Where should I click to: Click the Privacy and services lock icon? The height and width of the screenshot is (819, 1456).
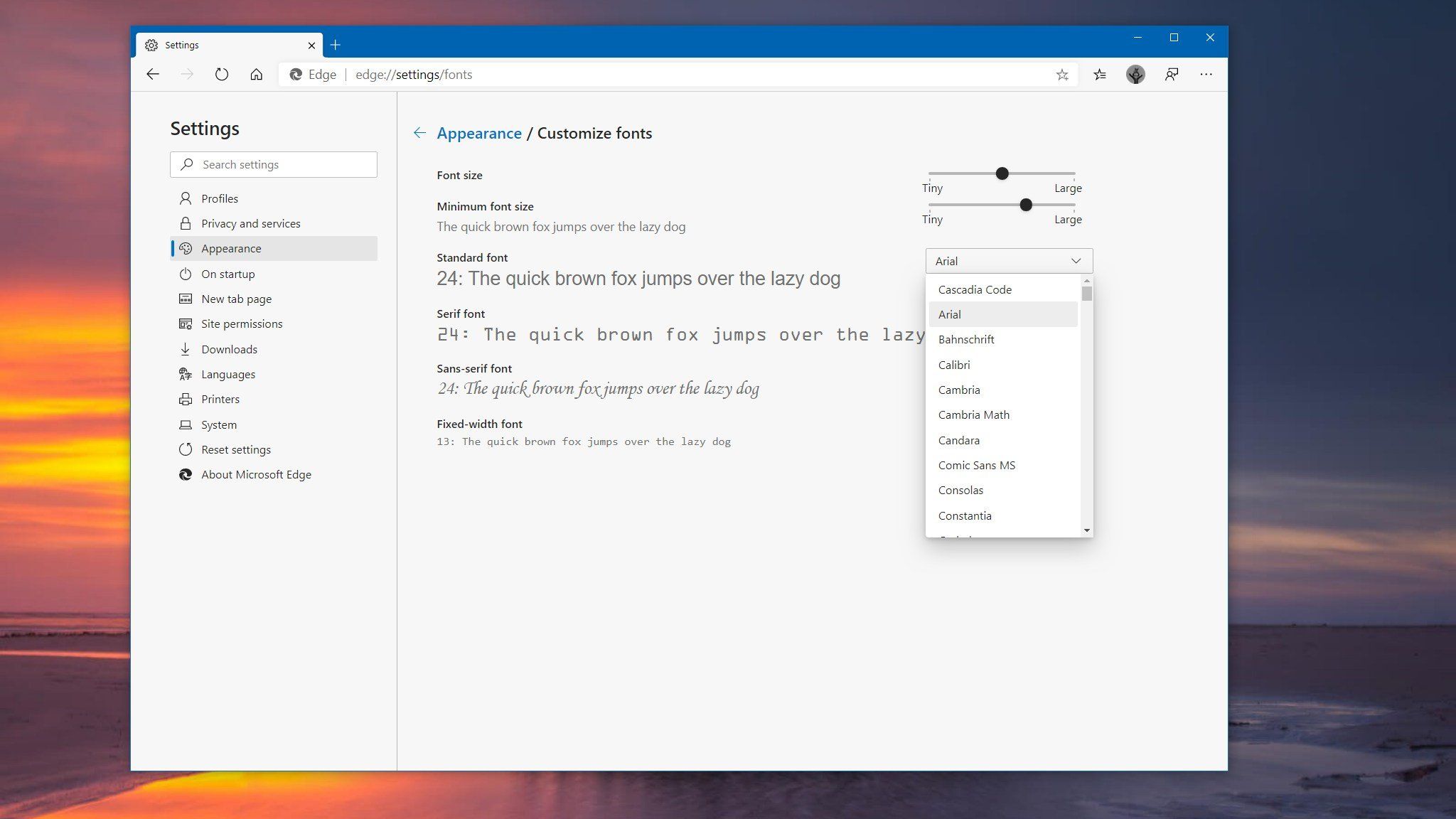pyautogui.click(x=186, y=223)
